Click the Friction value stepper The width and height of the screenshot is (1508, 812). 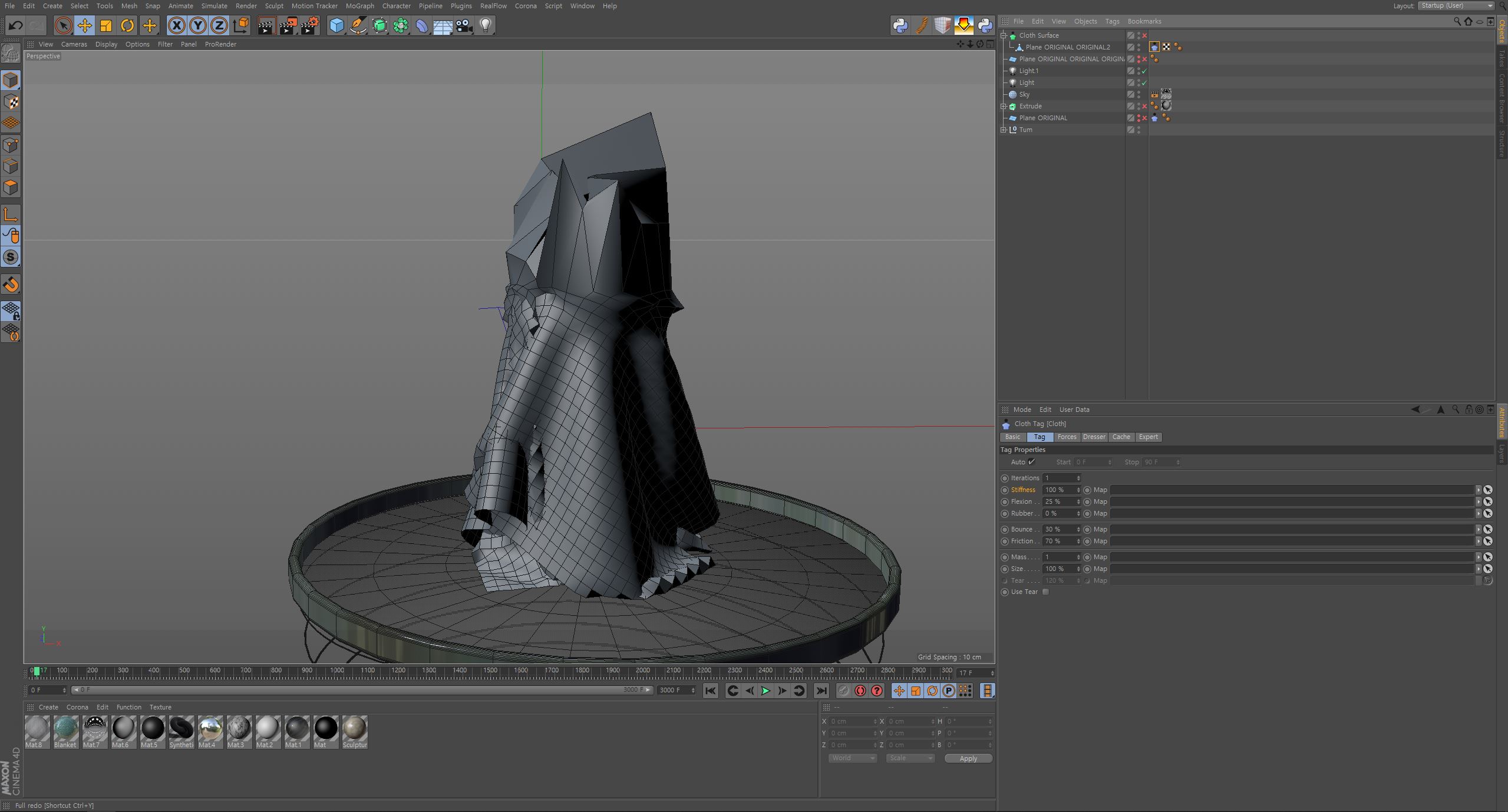pyautogui.click(x=1078, y=541)
